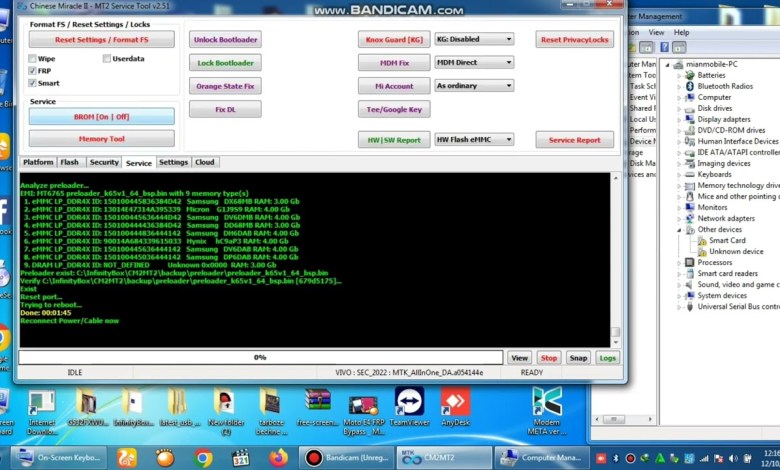
Task: Open TeamViewer desktop shortcut
Action: tap(410, 403)
